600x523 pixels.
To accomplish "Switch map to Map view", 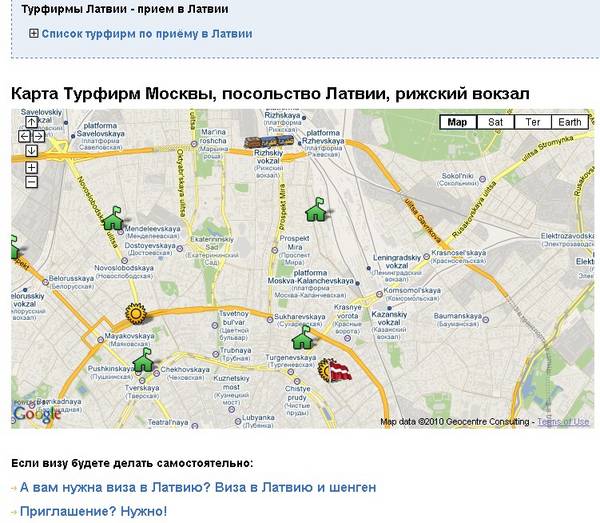I will pyautogui.click(x=458, y=122).
